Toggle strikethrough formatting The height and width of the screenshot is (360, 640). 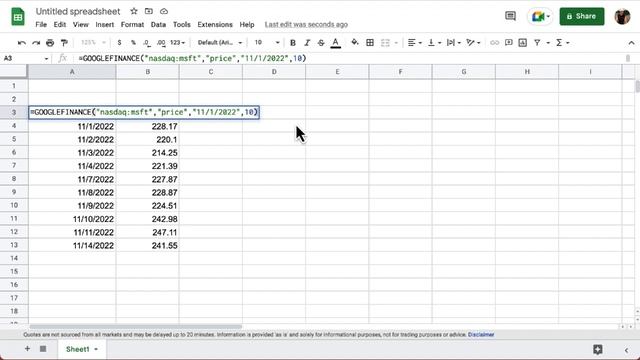pos(321,42)
